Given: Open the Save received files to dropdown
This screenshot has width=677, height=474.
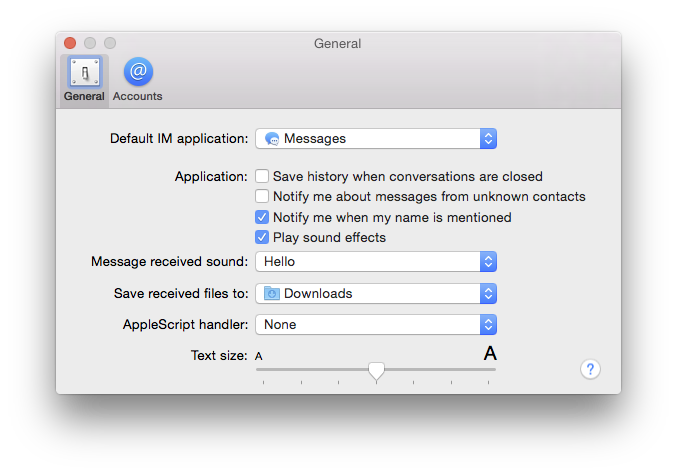Looking at the screenshot, I should click(376, 294).
